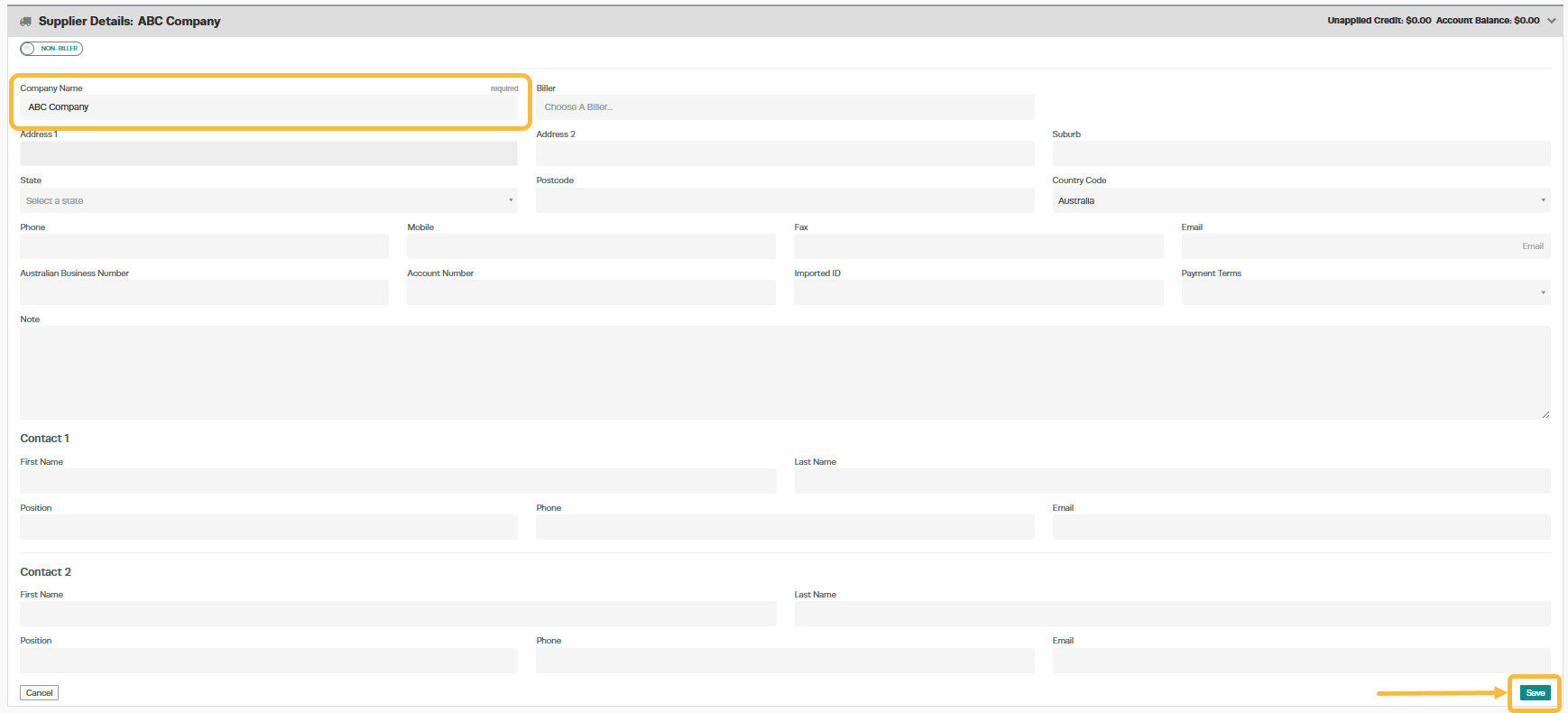The image size is (1568, 713).
Task: Click Contact 1 First Name field
Action: click(x=398, y=481)
